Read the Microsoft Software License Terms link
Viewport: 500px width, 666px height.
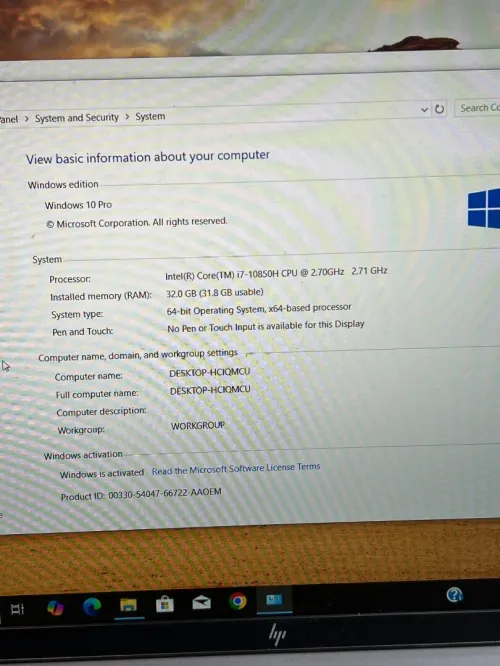tap(236, 469)
